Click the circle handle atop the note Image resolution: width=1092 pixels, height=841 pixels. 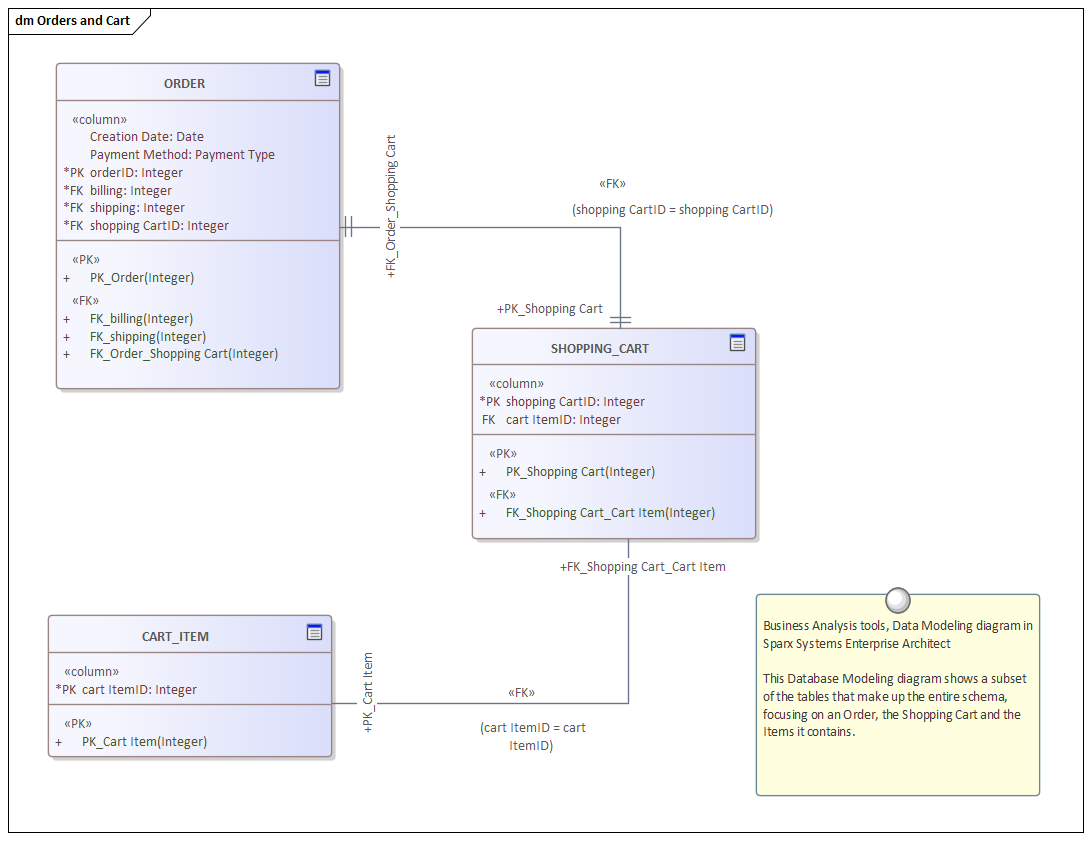coord(897,600)
